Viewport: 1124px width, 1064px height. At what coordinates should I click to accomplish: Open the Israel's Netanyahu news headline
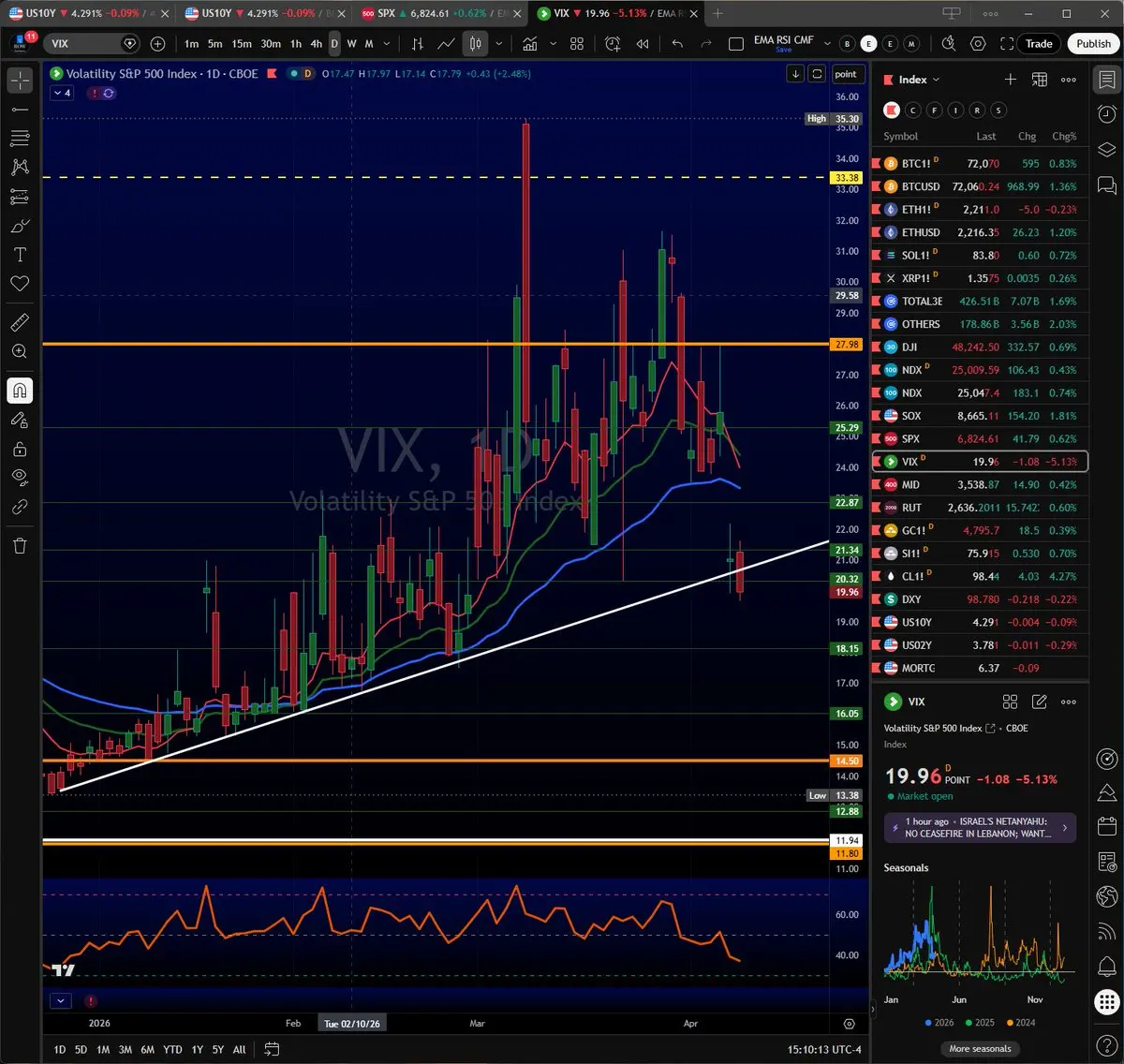[x=980, y=827]
